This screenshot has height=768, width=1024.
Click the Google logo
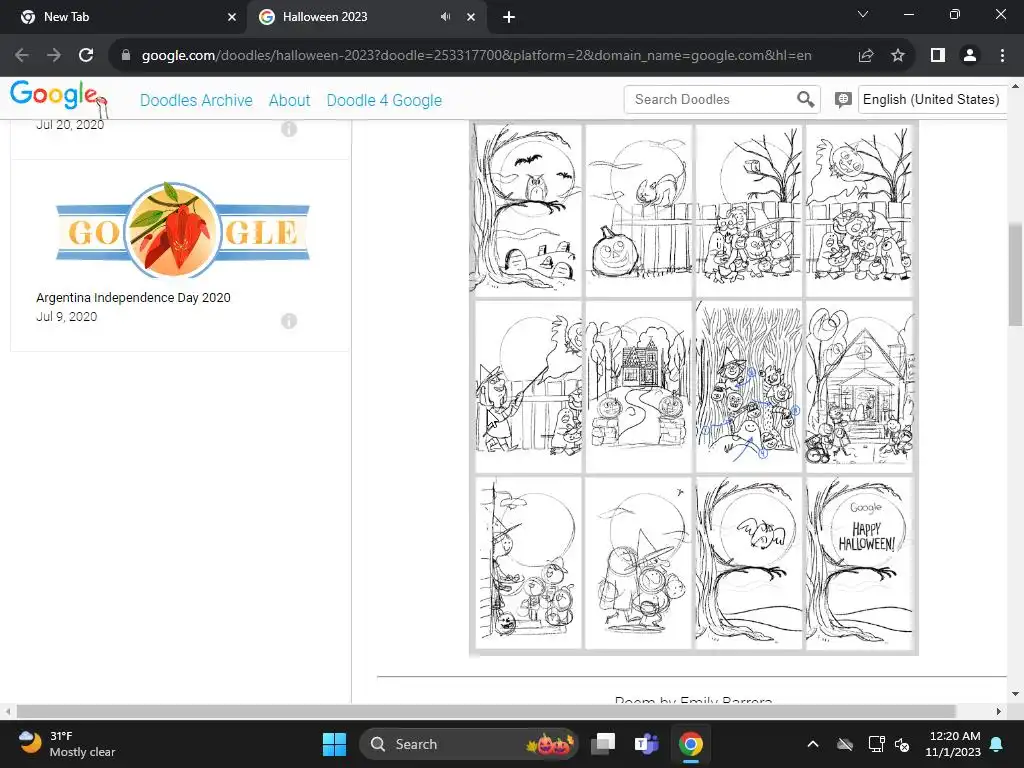tap(58, 99)
